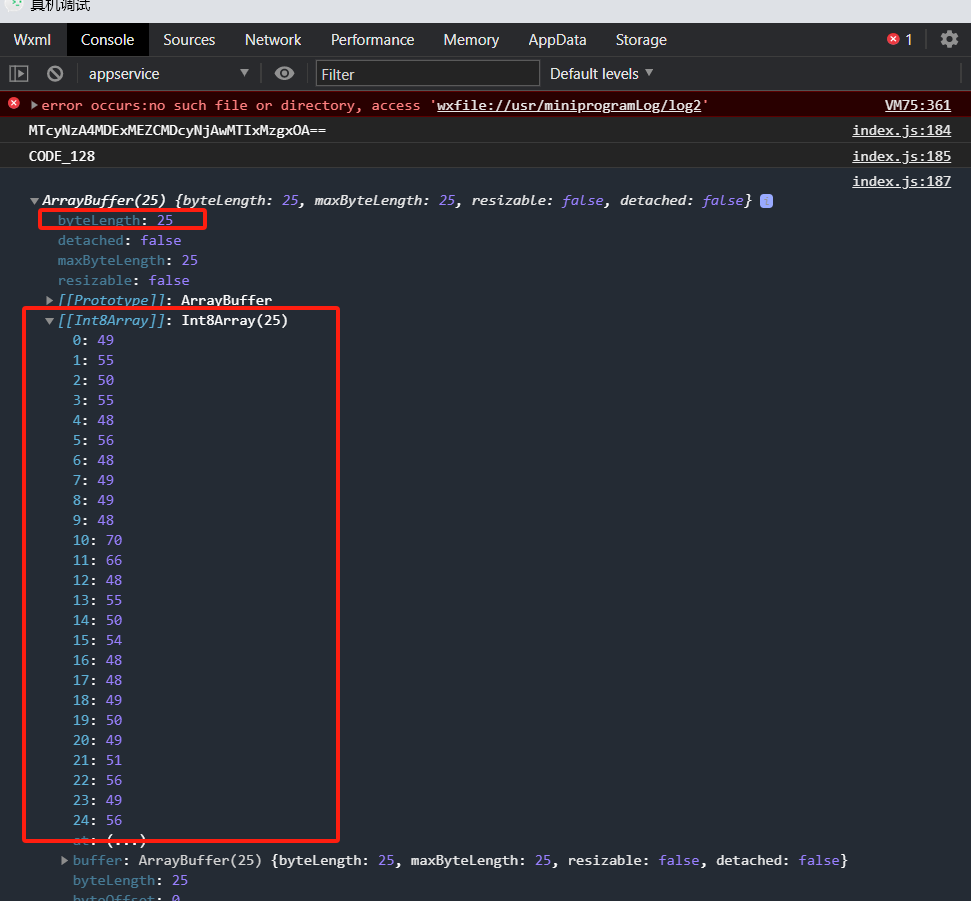Toggle the console sidebar panel icon
971x901 pixels.
point(19,74)
